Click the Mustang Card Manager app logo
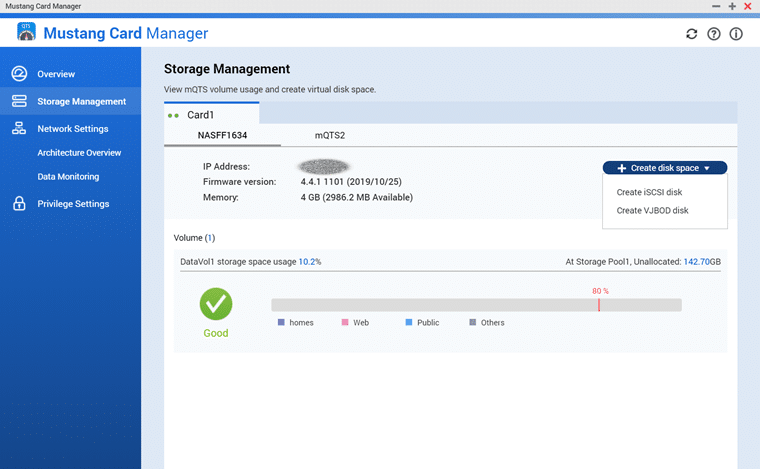The height and width of the screenshot is (469, 760). pos(26,32)
